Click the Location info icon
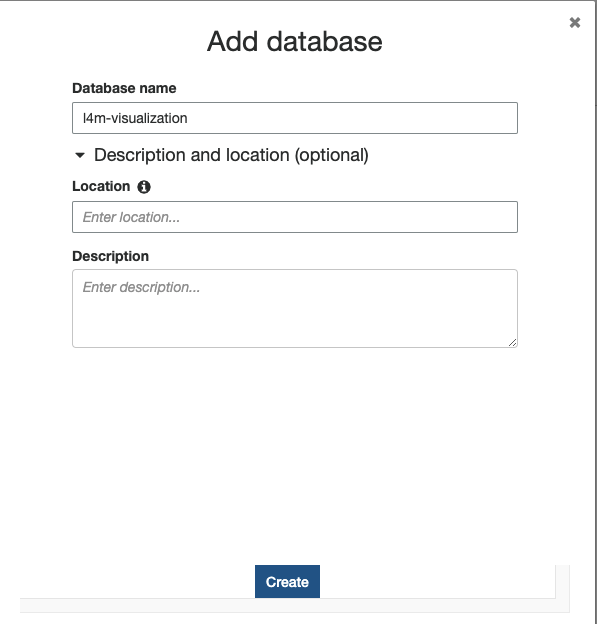 (144, 187)
